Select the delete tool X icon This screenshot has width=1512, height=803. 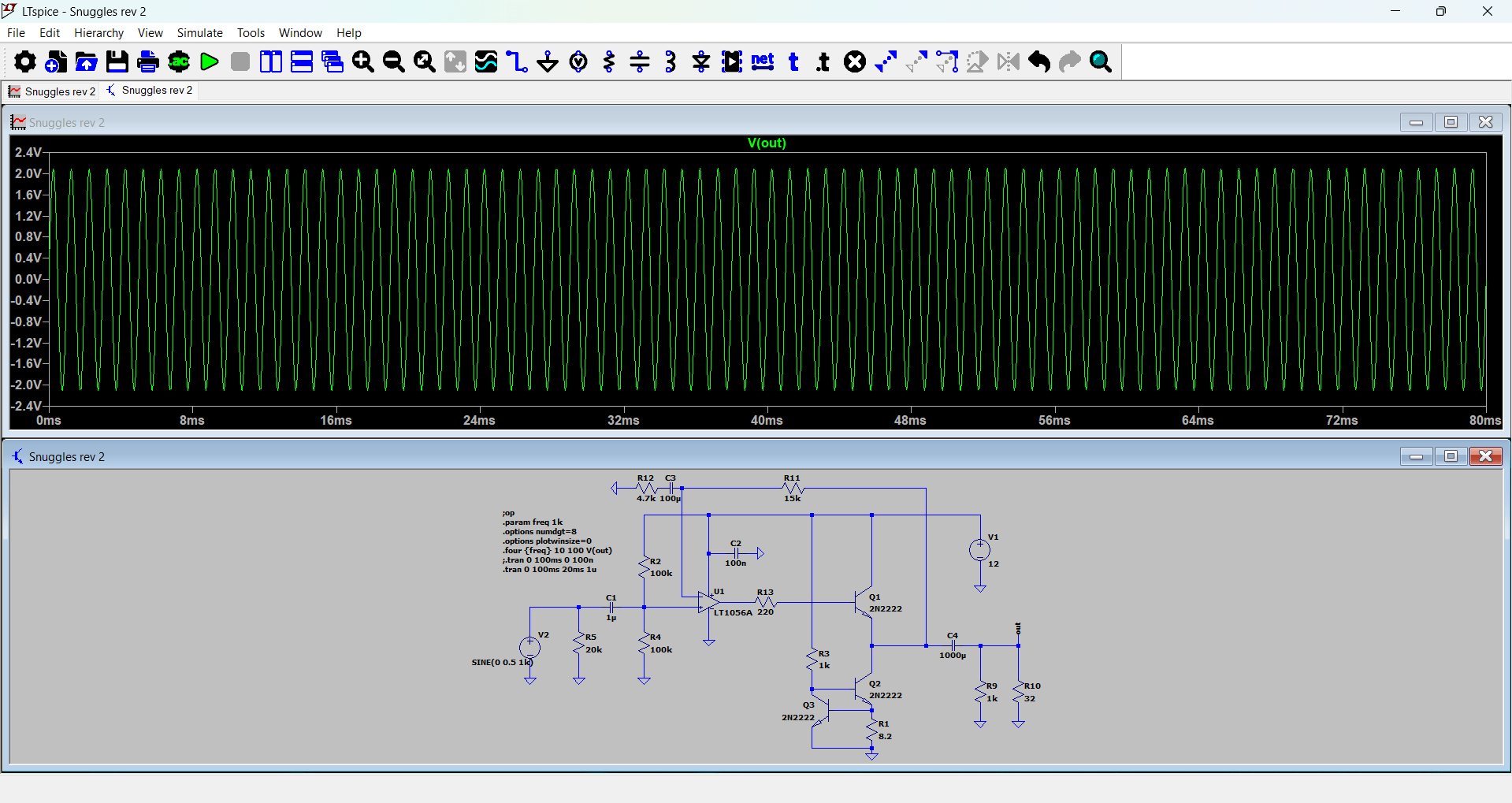[855, 61]
